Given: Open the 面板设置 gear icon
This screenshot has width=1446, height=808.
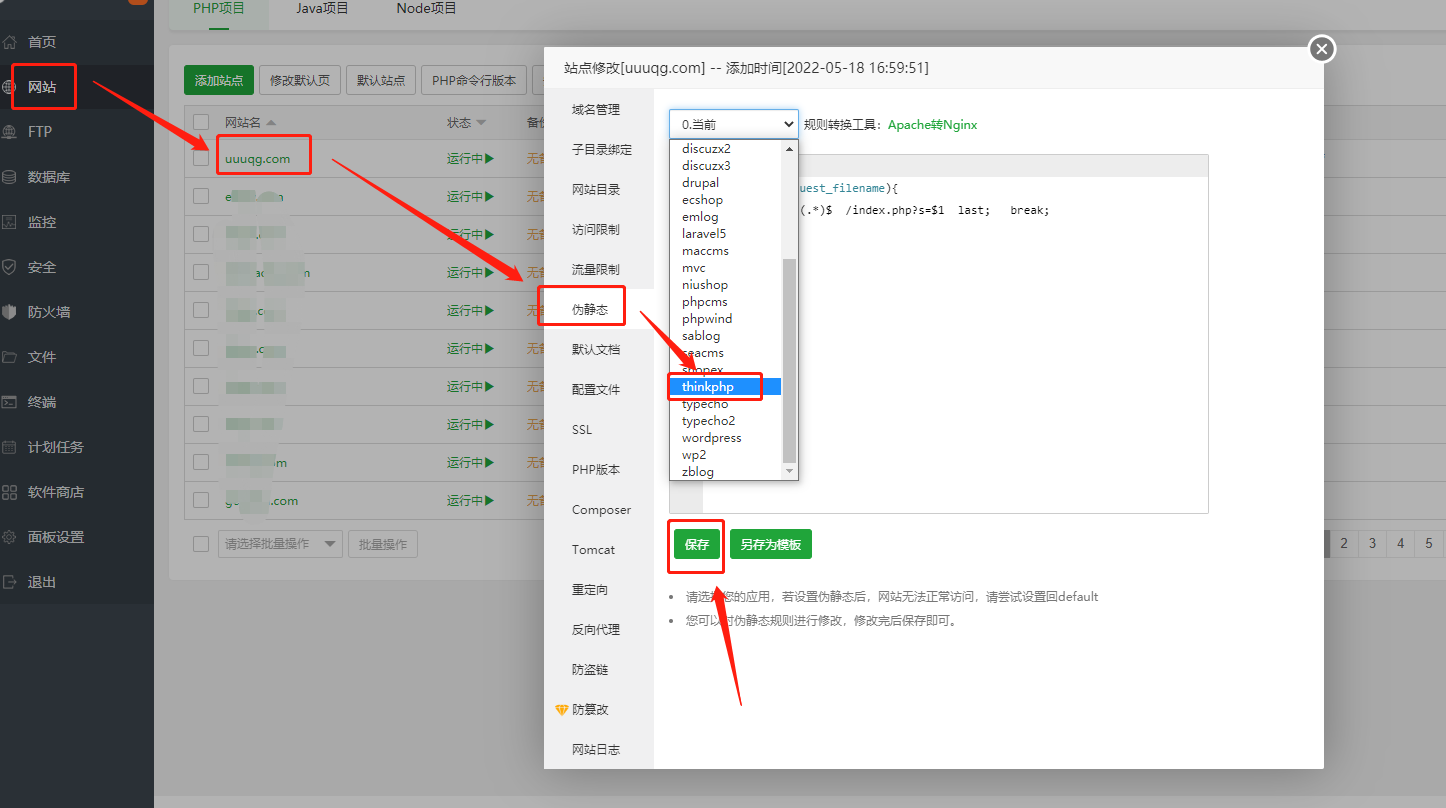Looking at the screenshot, I should coord(10,537).
